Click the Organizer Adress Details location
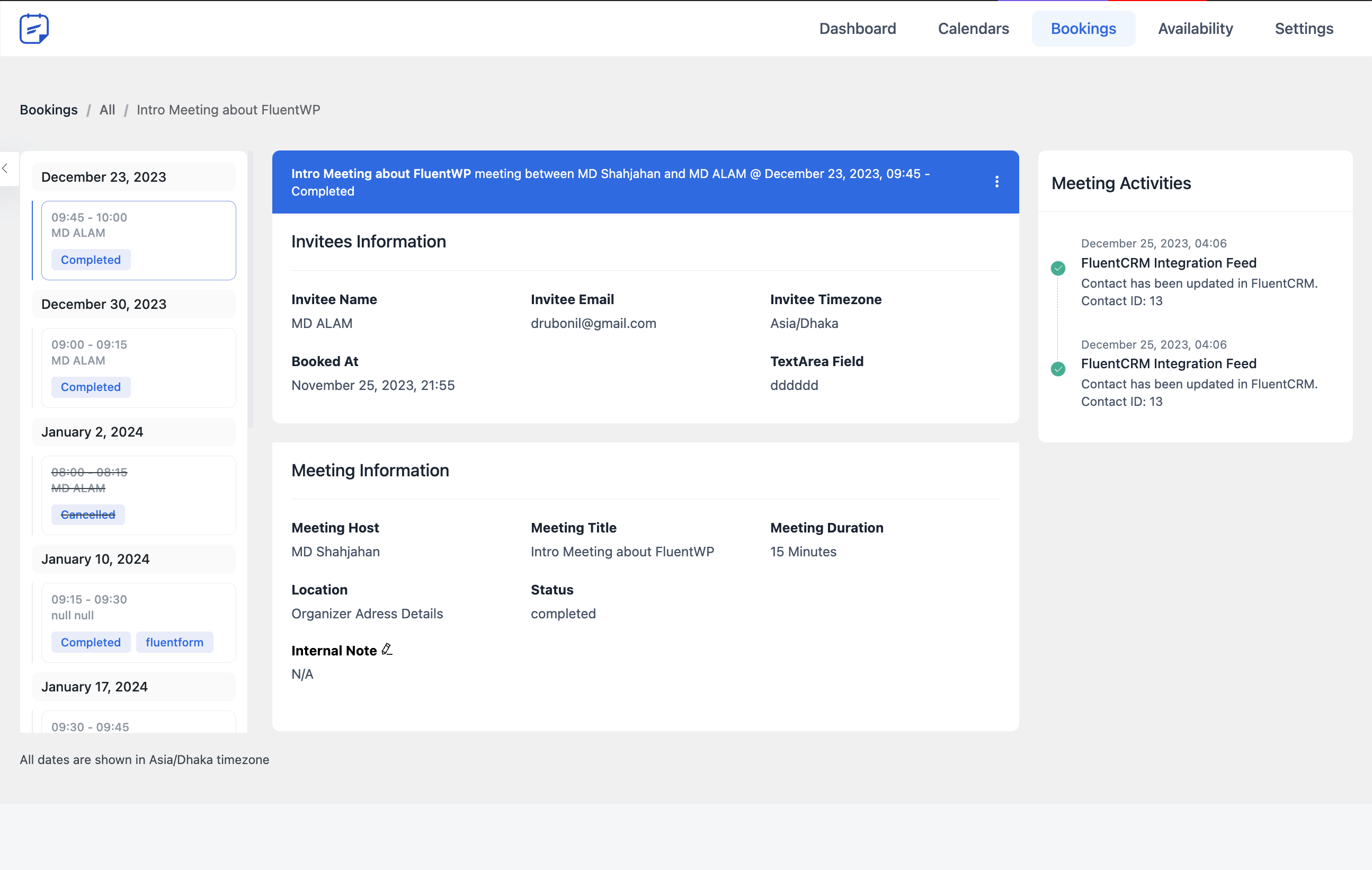 (367, 614)
